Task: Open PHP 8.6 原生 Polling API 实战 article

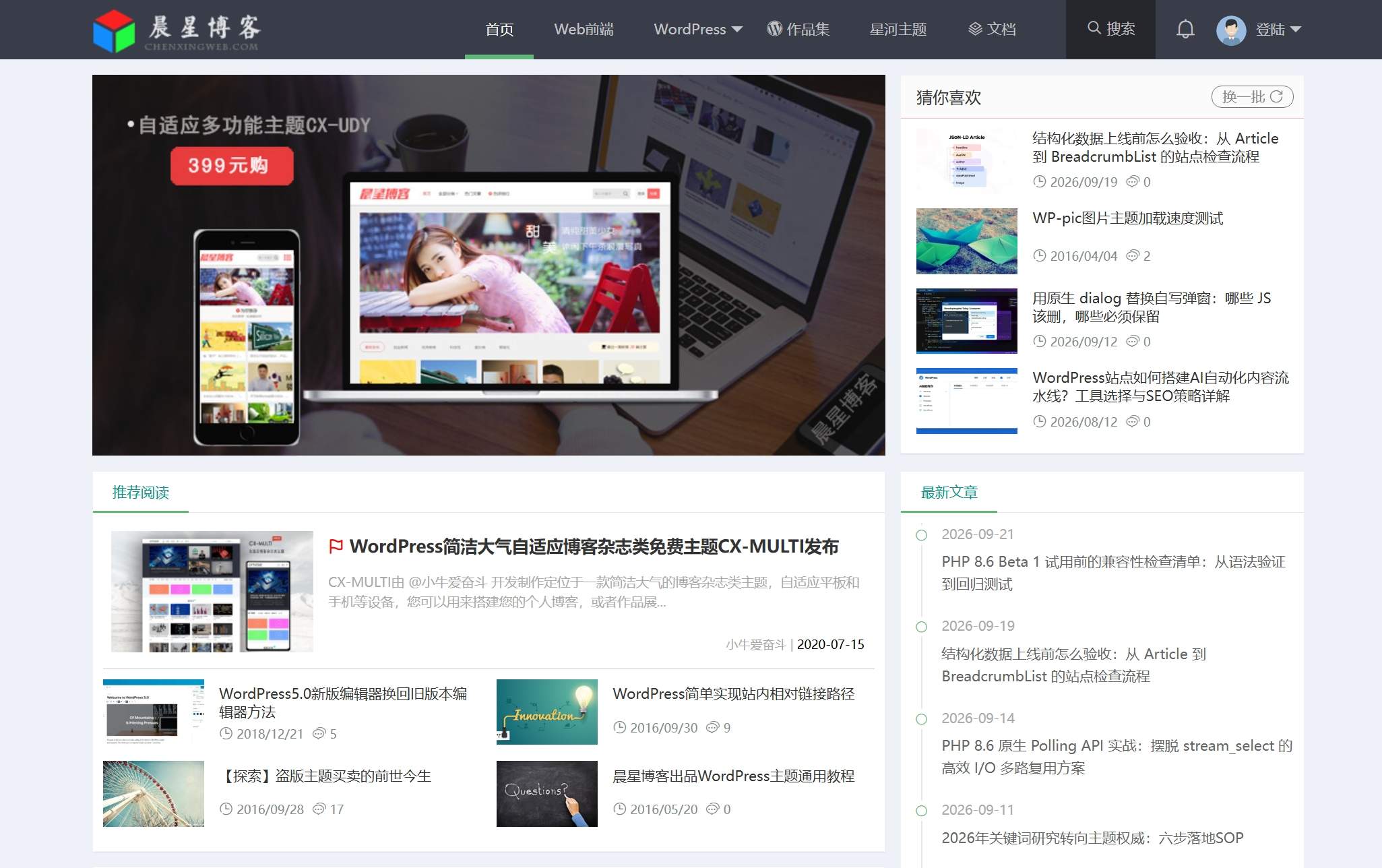Action: [1117, 757]
